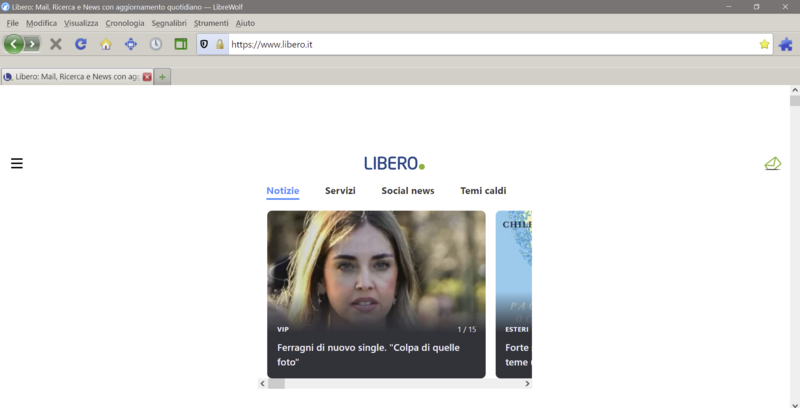Switch to the Social news tab
Viewport: 800px width, 408px height.
tap(408, 191)
